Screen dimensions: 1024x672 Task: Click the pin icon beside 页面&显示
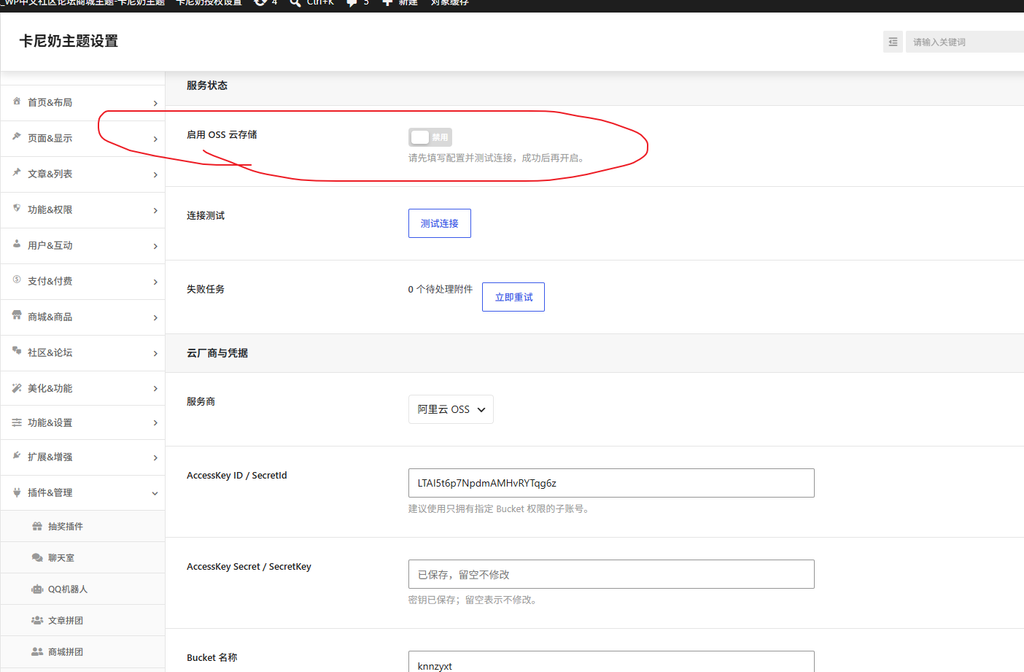[x=17, y=136]
